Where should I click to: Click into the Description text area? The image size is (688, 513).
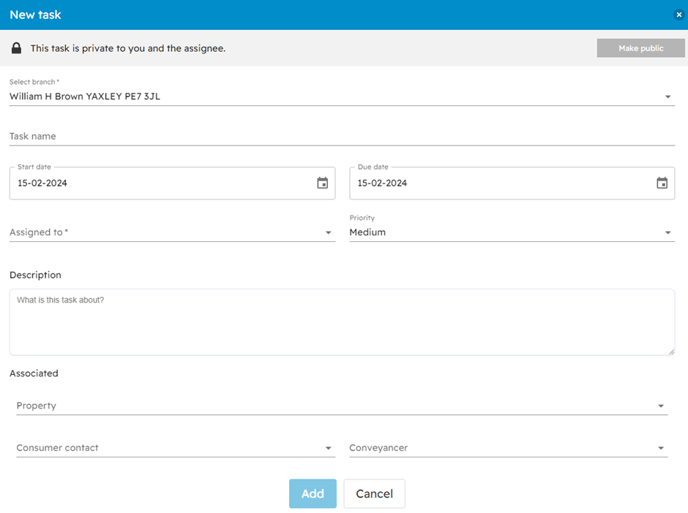click(340, 322)
